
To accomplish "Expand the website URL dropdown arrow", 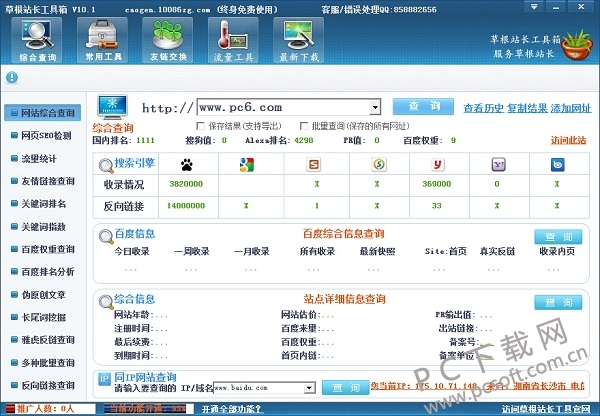I will [x=375, y=108].
